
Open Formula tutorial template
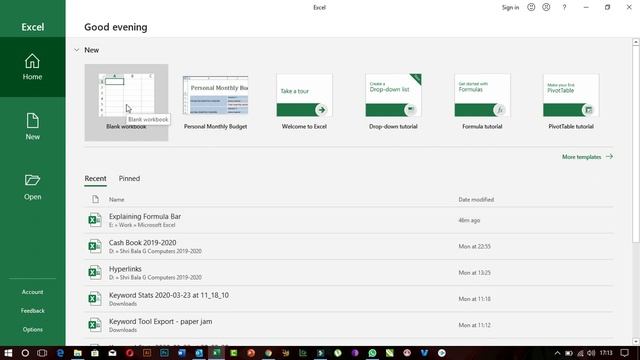coord(482,102)
